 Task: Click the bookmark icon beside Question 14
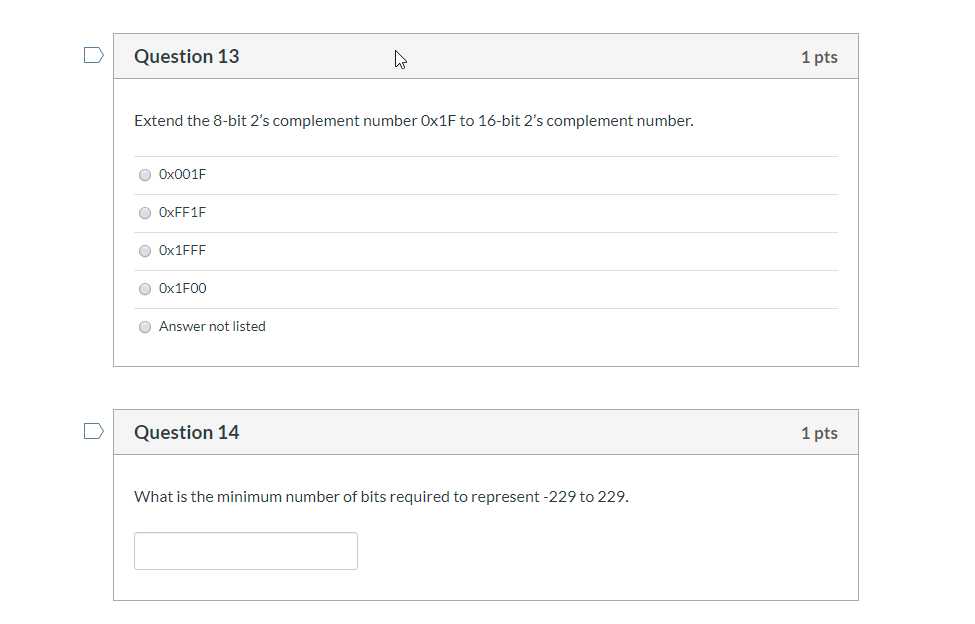click(93, 431)
